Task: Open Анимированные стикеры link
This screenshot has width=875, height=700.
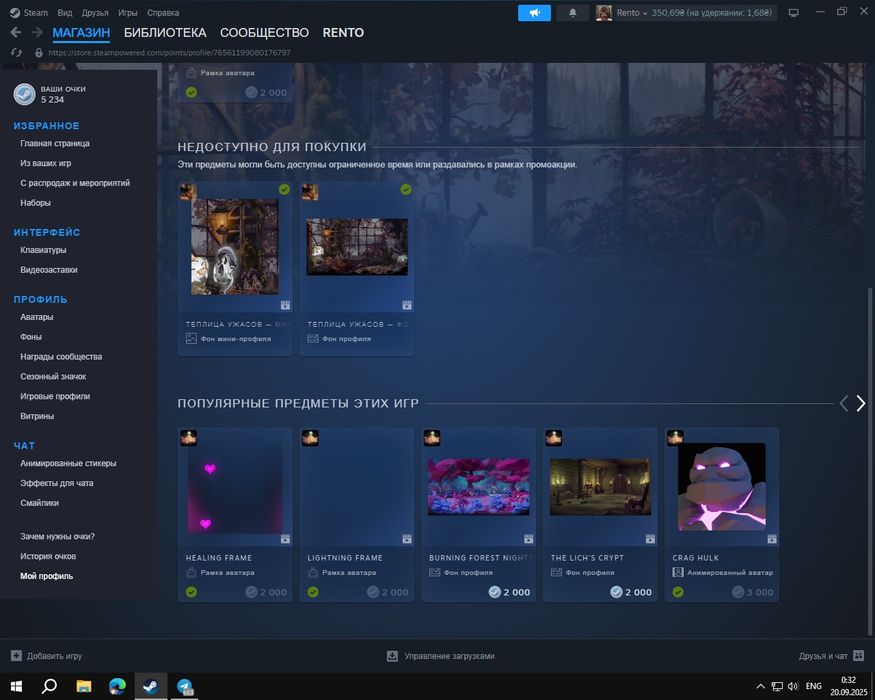Action: (x=68, y=463)
